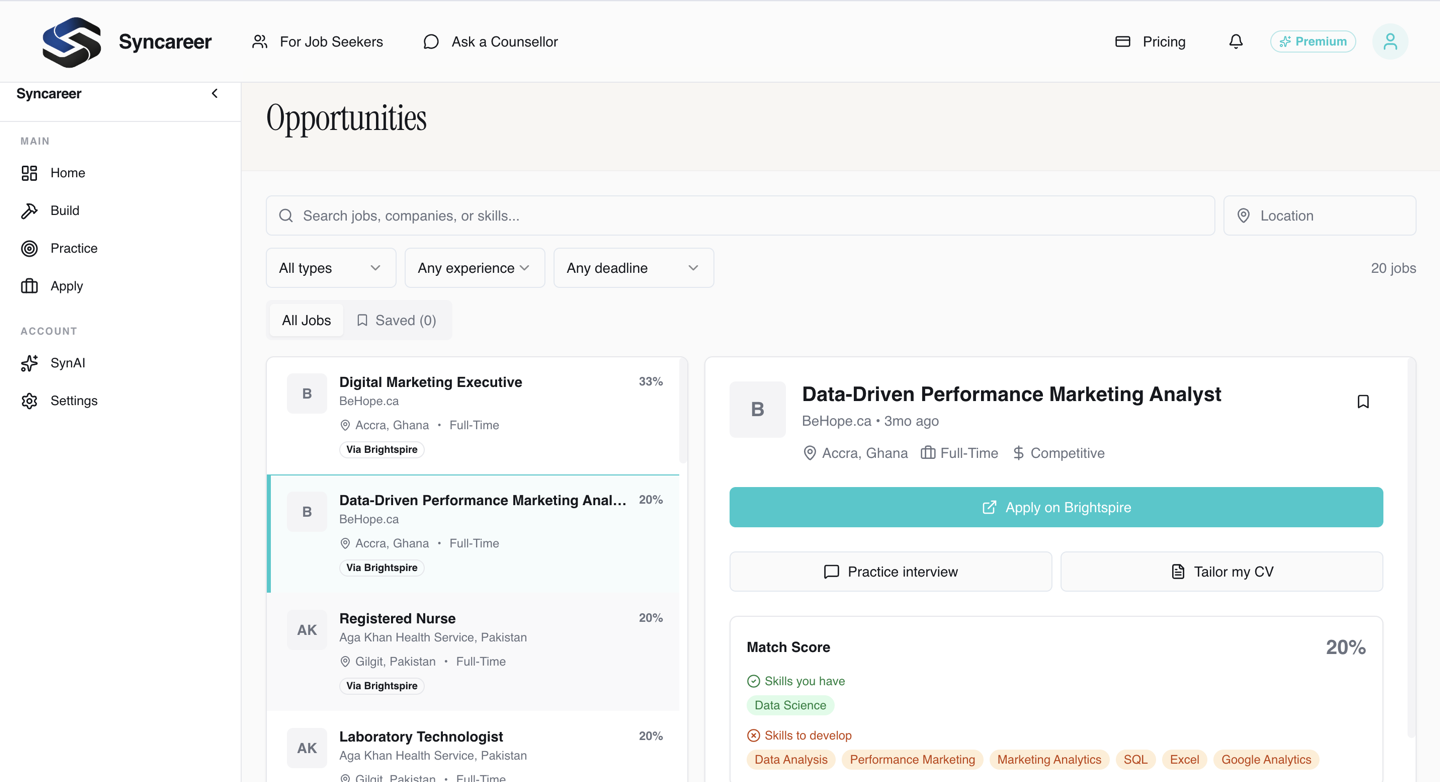Select the Digital Marketing Executive job
This screenshot has height=782, width=1440.
click(x=473, y=416)
